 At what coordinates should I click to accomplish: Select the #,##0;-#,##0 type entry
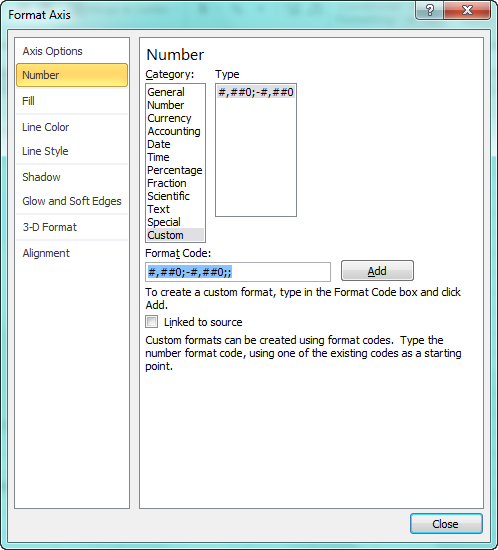click(256, 92)
